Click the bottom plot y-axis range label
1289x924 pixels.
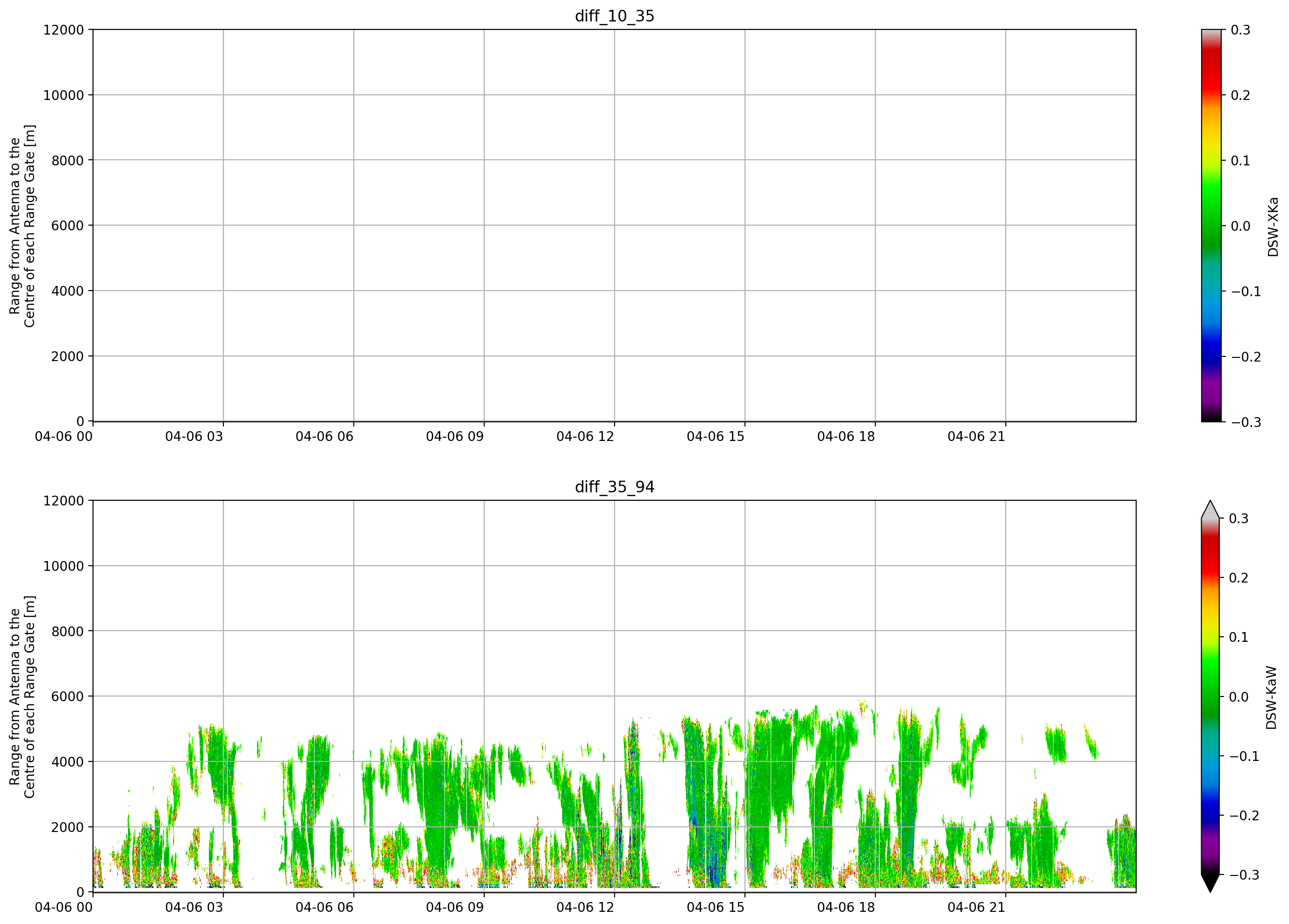[22, 697]
